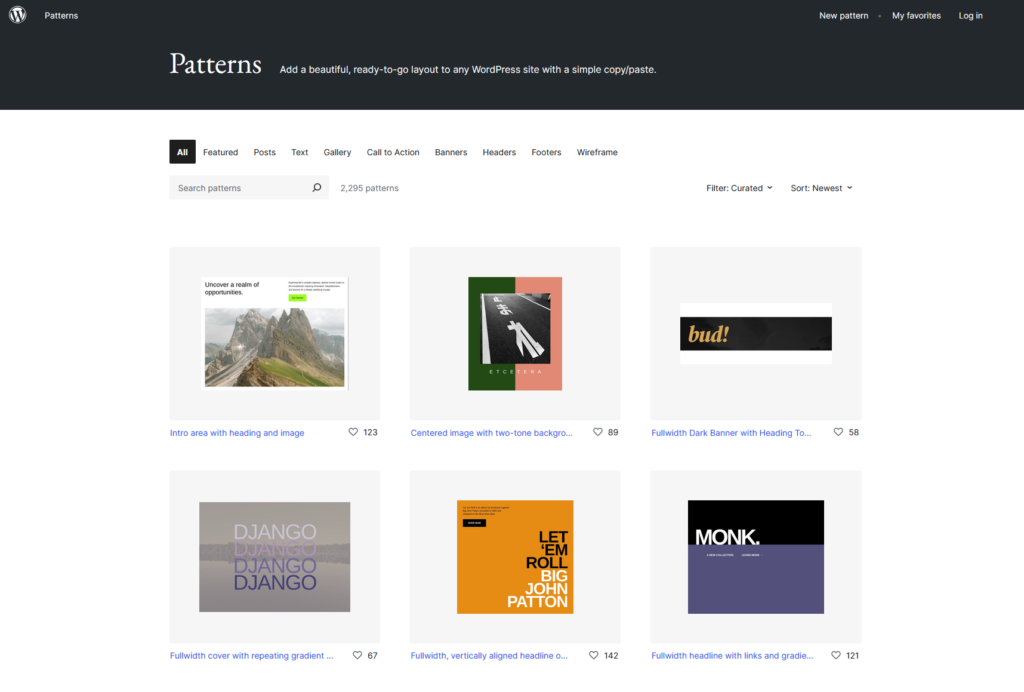This screenshot has height=692, width=1024.
Task: Click the orange Let 'Em Roll thumbnail
Action: 515,557
